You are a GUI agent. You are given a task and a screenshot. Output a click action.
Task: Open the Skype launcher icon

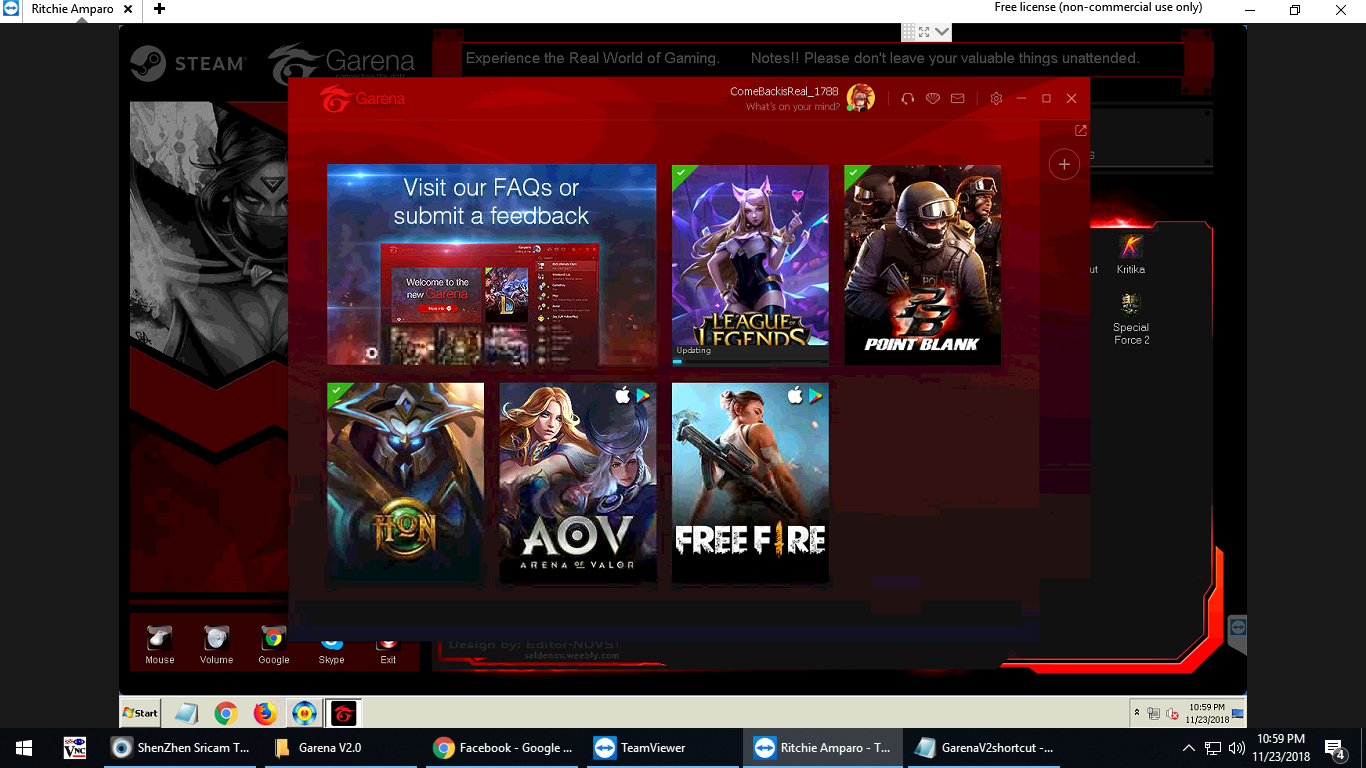coord(331,650)
